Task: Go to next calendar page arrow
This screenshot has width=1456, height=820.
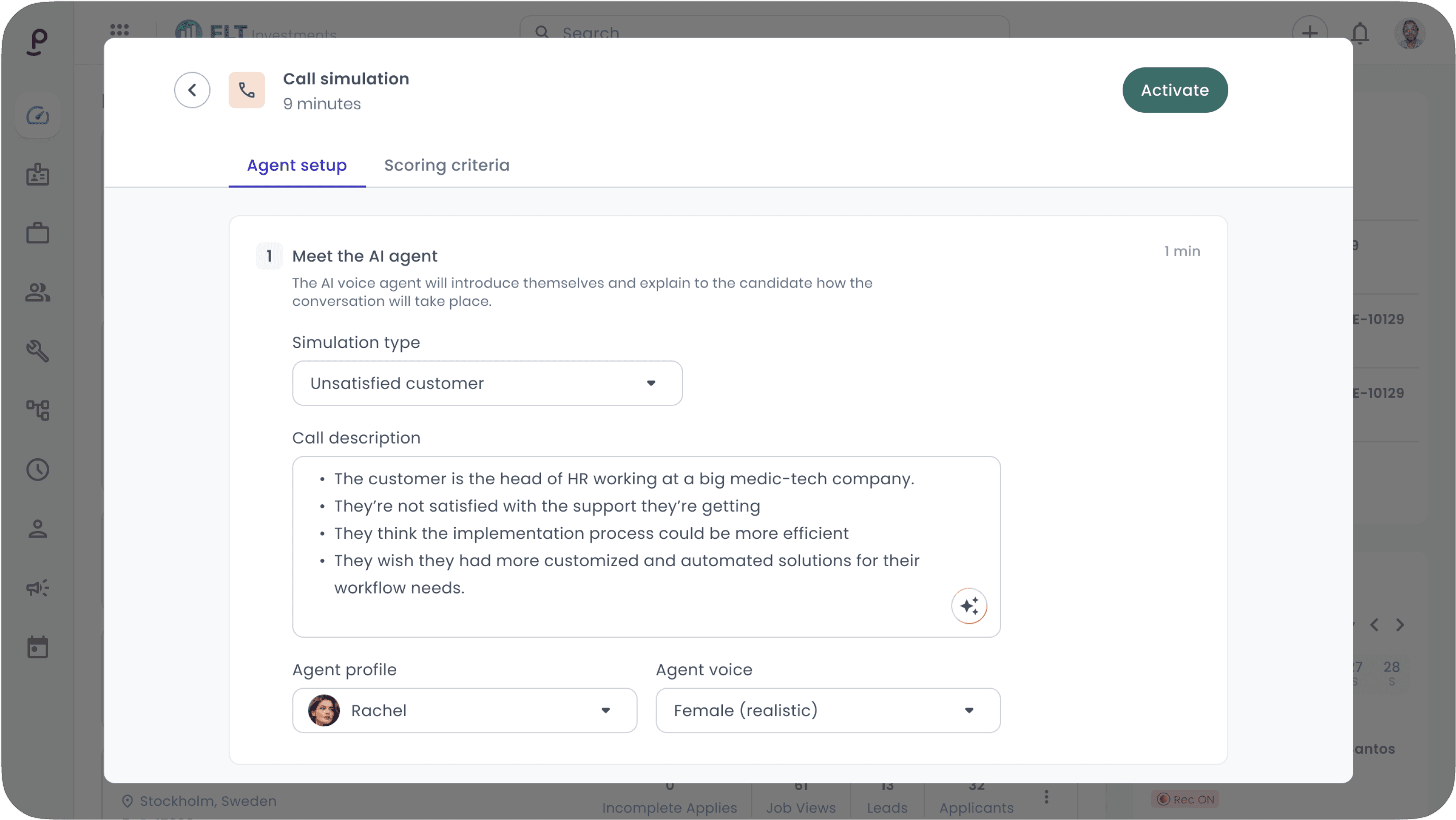Action: [1400, 625]
